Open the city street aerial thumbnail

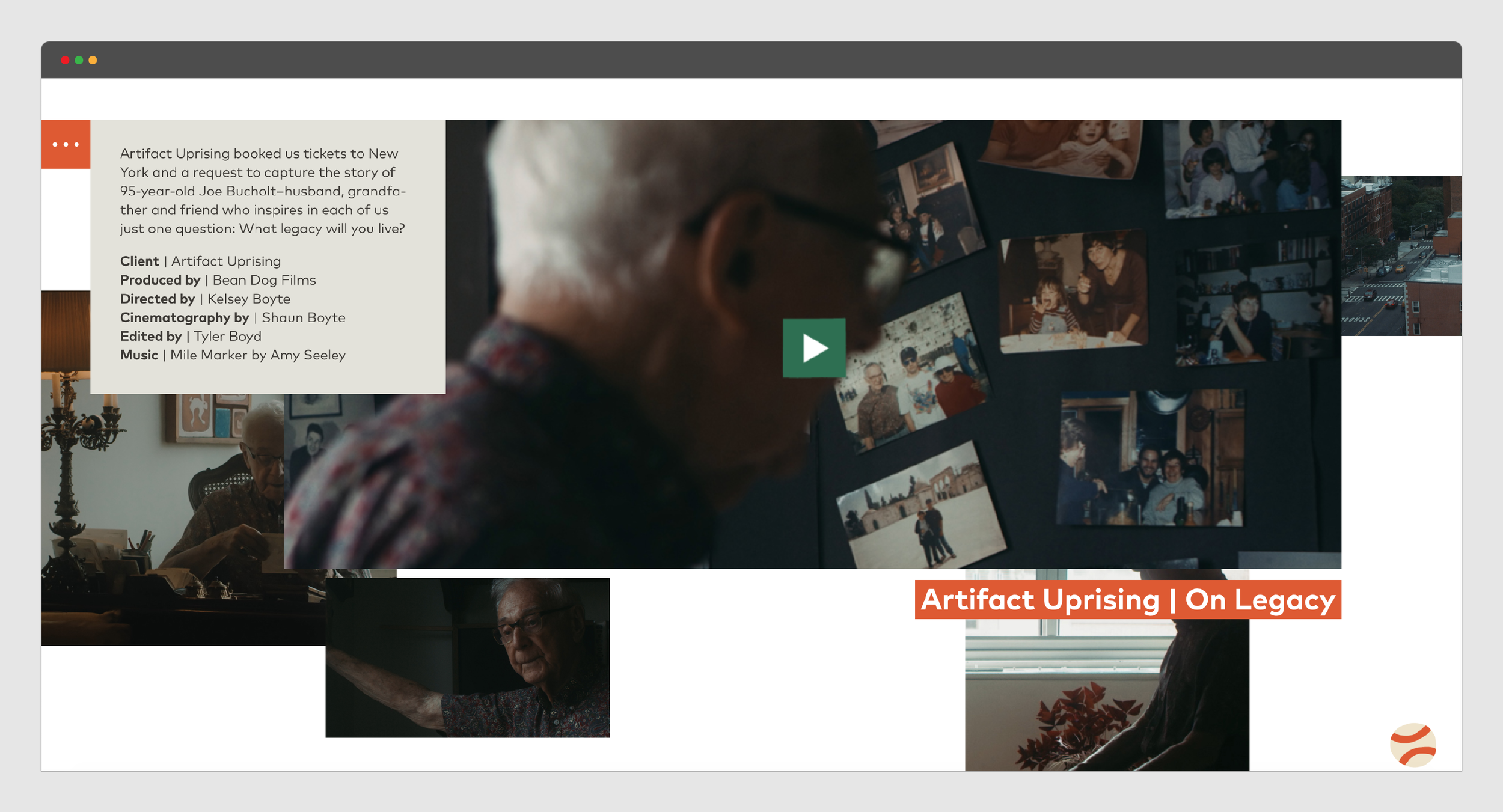[x=1401, y=255]
